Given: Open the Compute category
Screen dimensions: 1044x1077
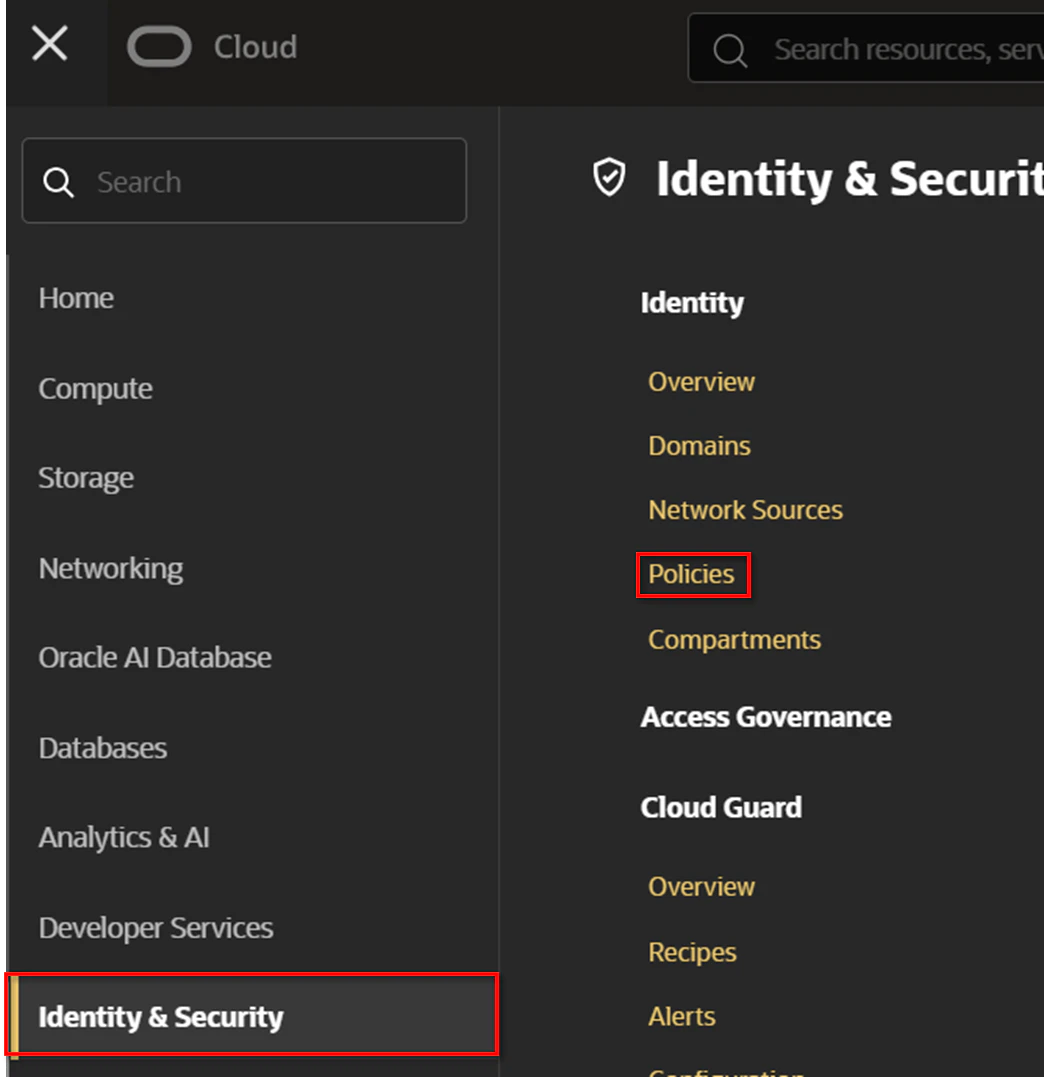Looking at the screenshot, I should (x=95, y=389).
